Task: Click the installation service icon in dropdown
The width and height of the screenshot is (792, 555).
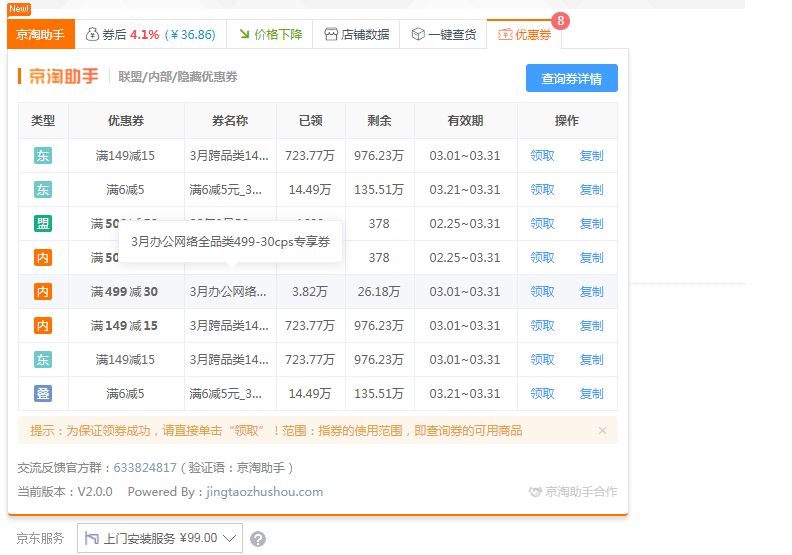Action: (x=91, y=538)
